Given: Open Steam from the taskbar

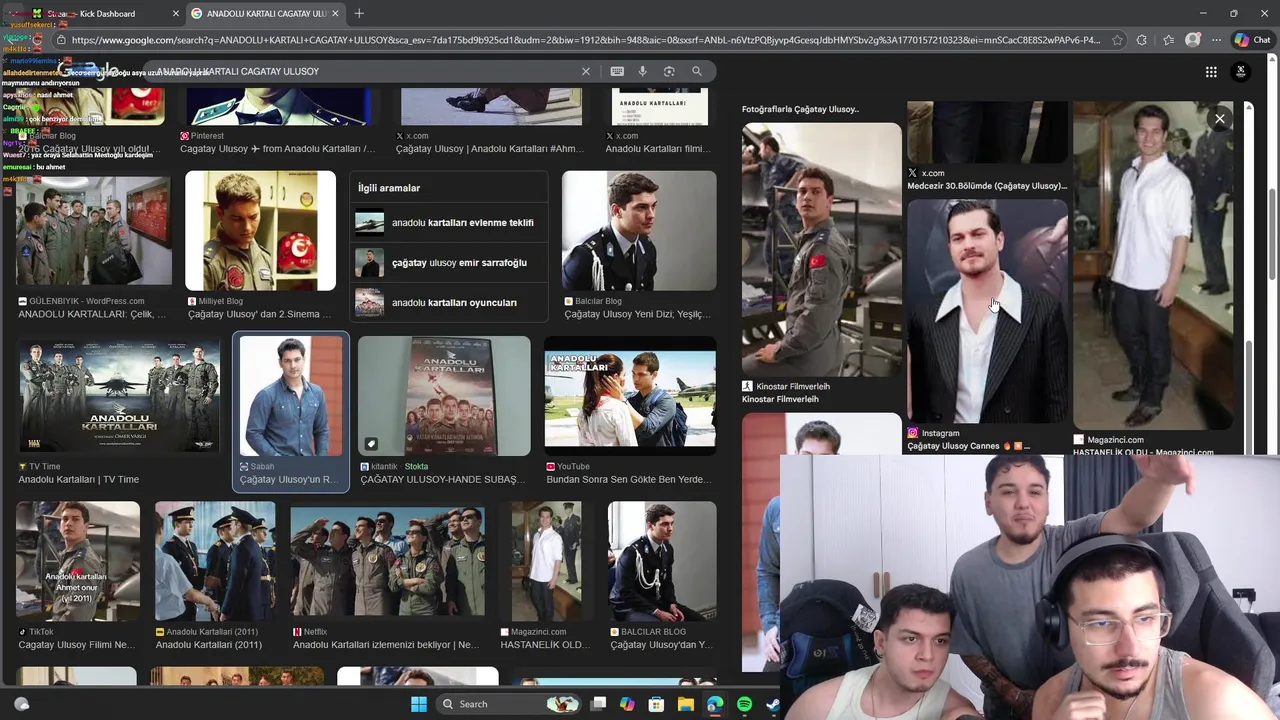Looking at the screenshot, I should coord(773,704).
